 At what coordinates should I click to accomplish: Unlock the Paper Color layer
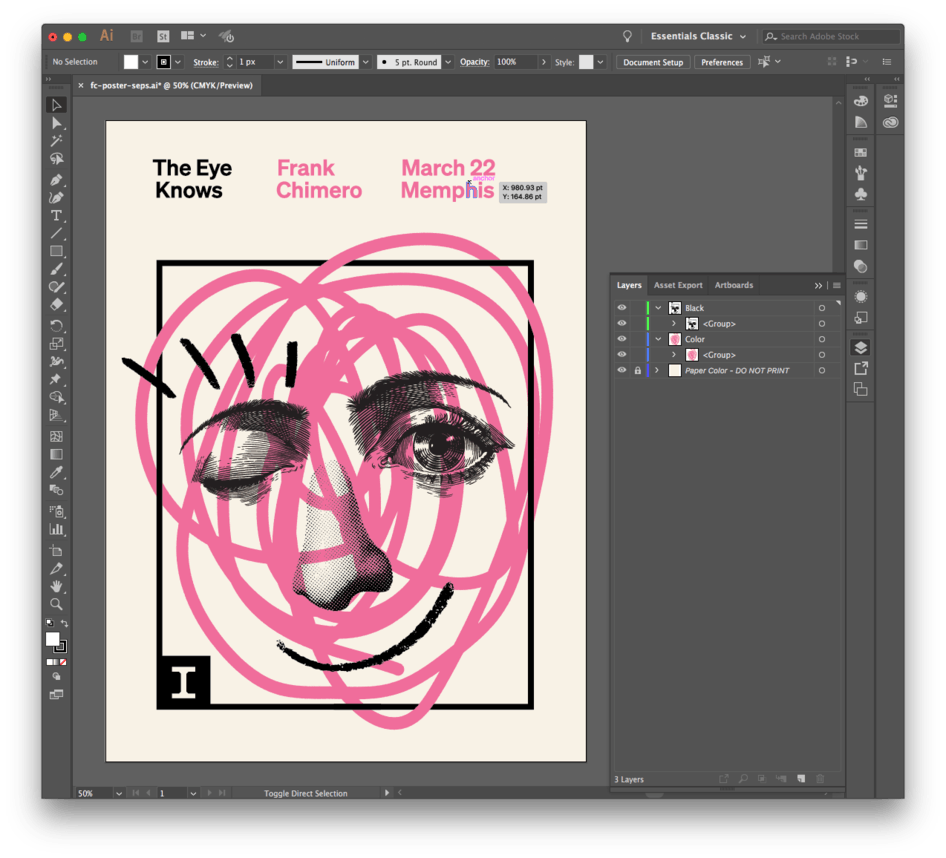tap(637, 371)
